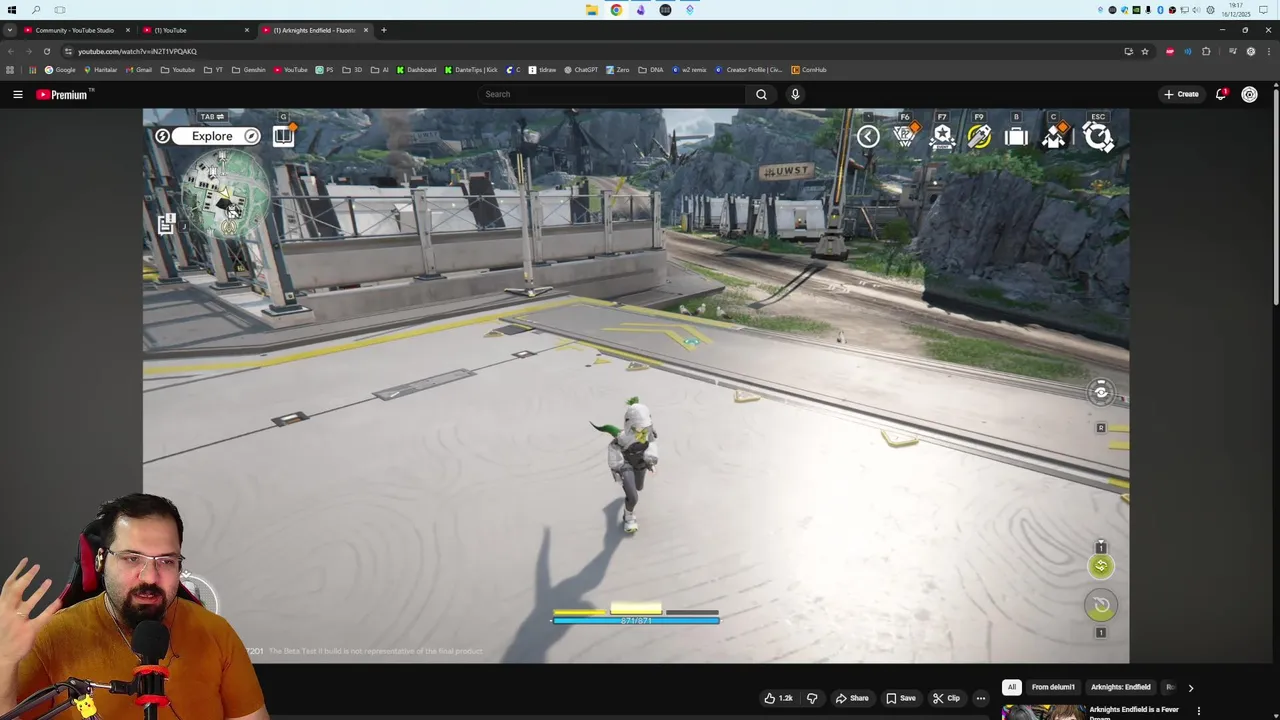Select the From delumi1 chip
This screenshot has width=1280, height=720.
1053,687
